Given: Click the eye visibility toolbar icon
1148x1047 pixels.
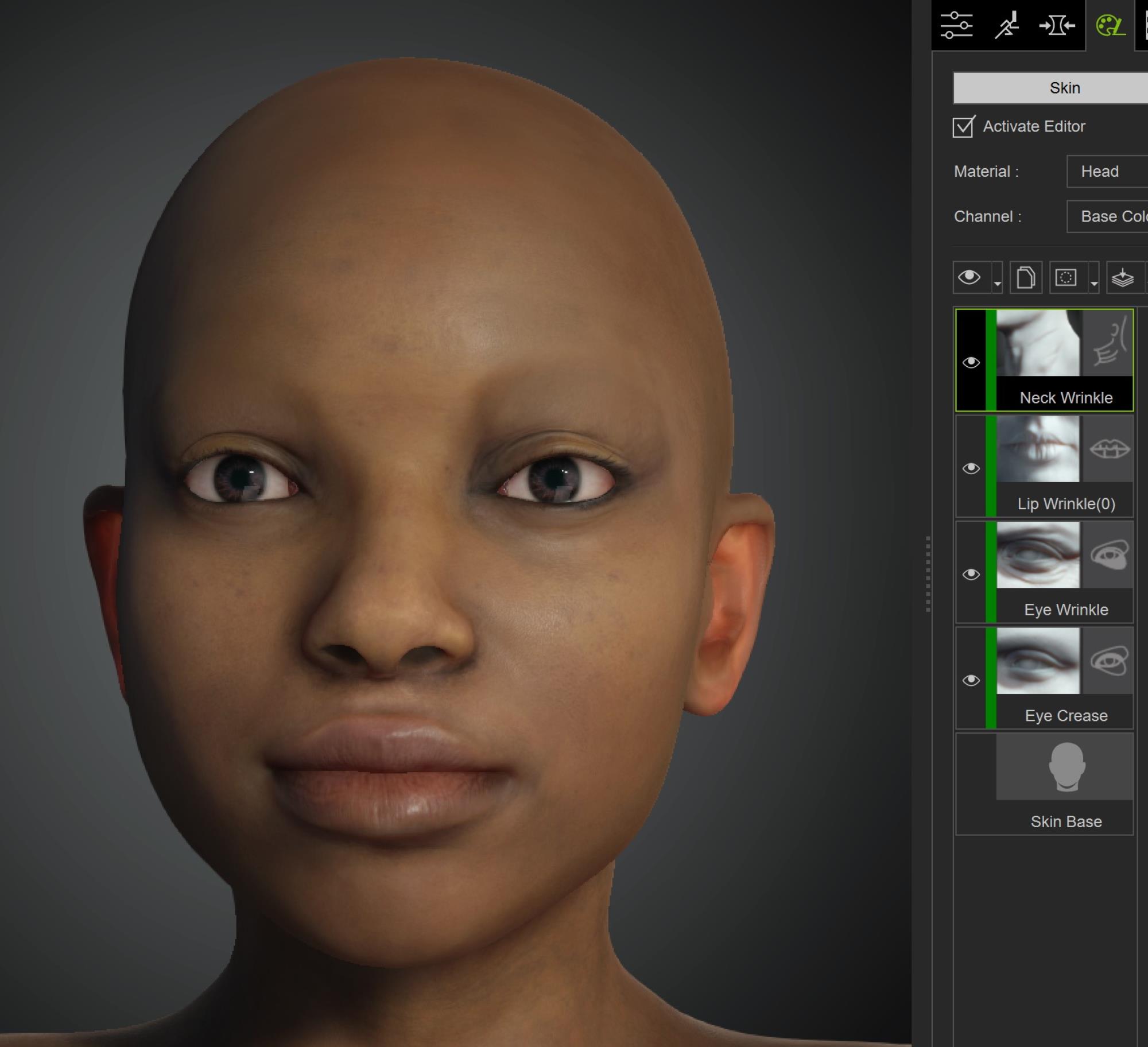Looking at the screenshot, I should pos(970,278).
